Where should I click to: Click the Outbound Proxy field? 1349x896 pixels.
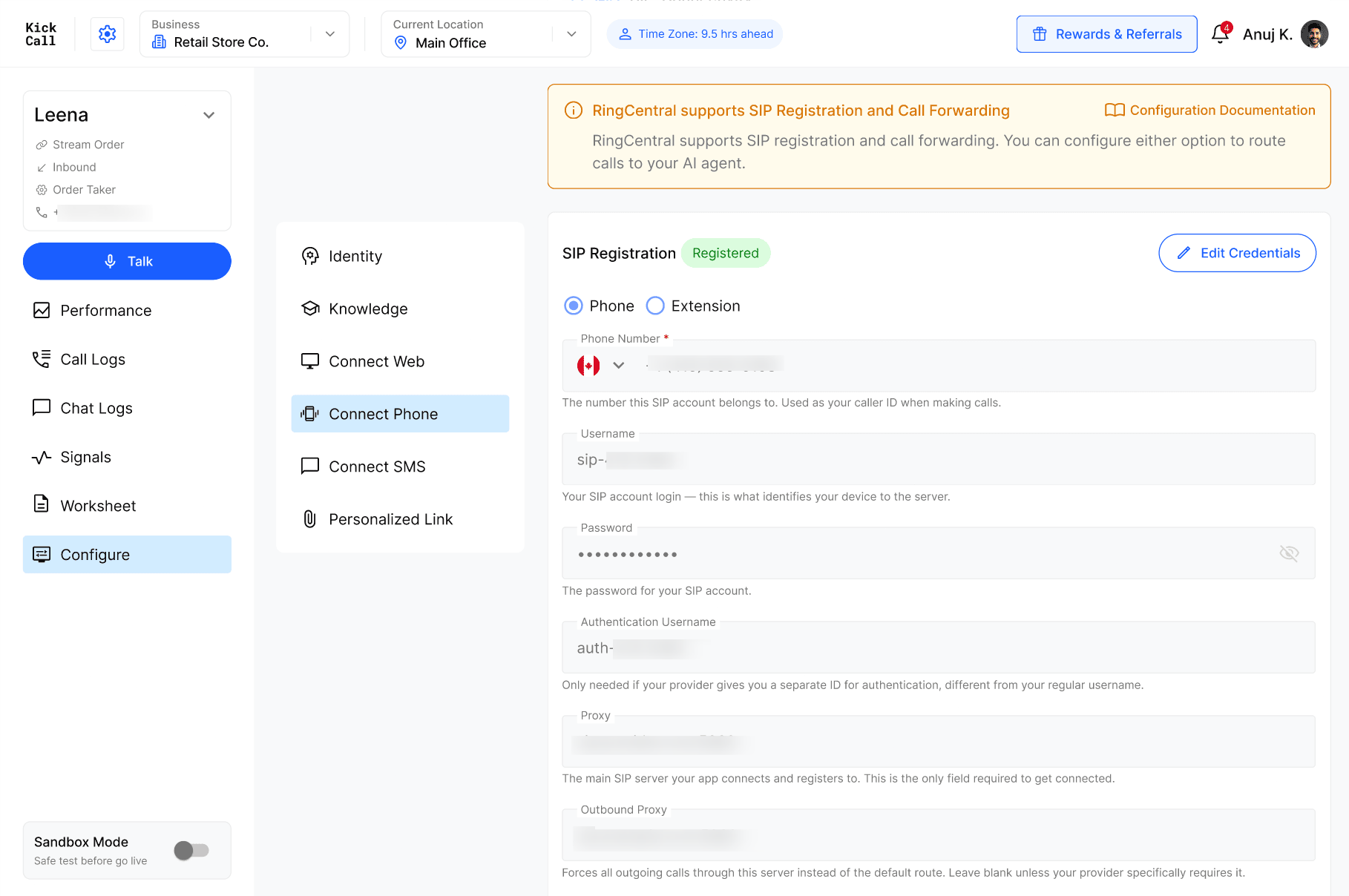point(939,835)
